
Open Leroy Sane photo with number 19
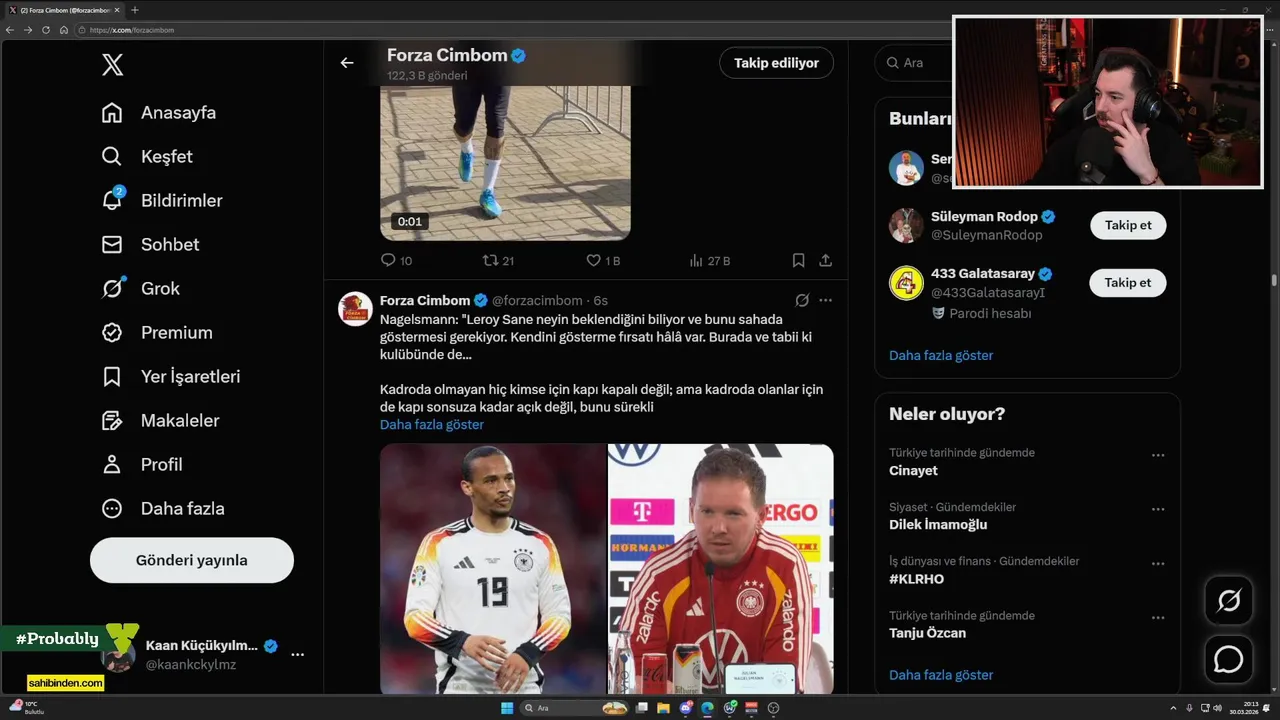[493, 569]
